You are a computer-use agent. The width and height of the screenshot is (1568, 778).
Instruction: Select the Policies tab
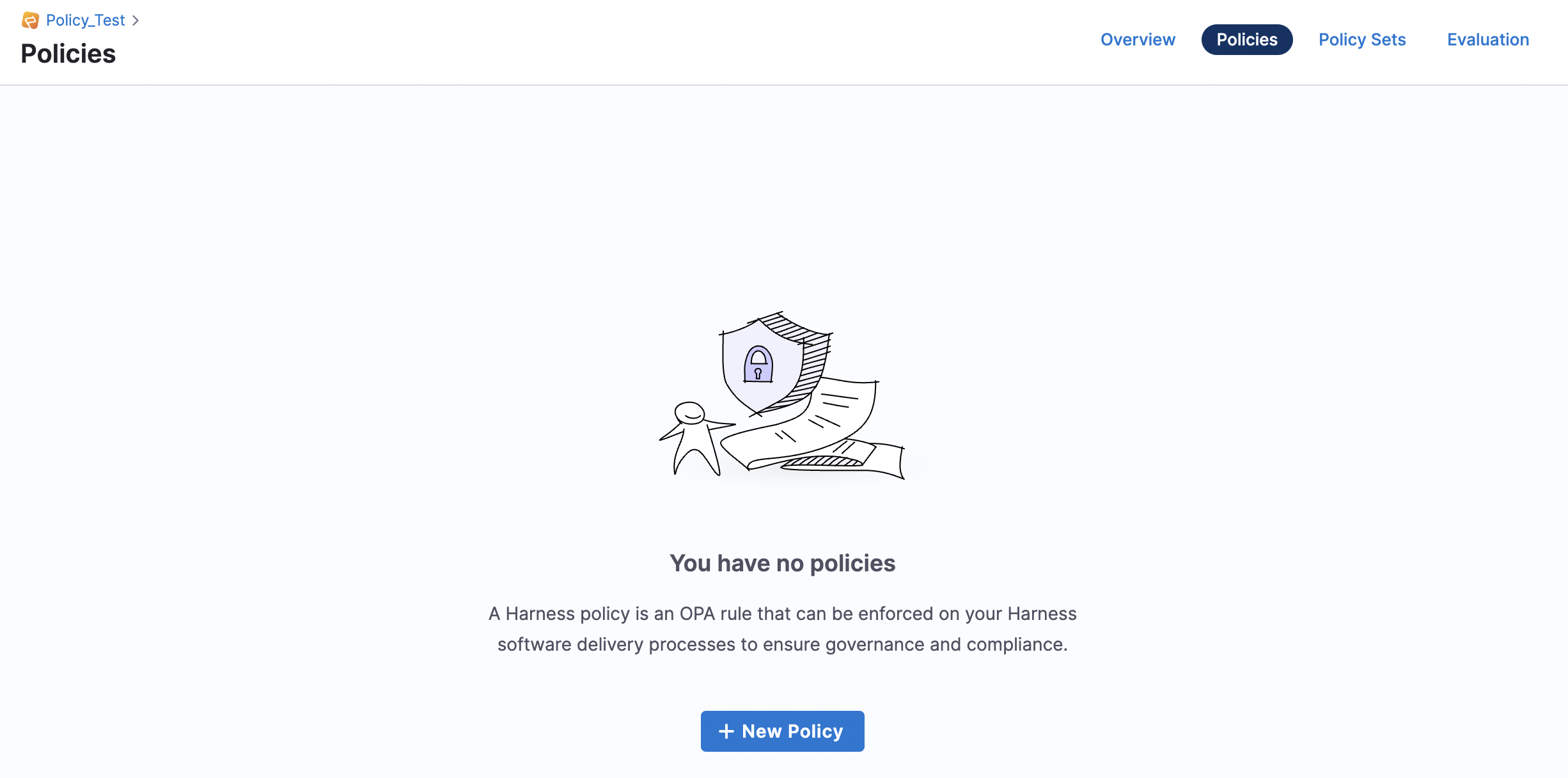(1246, 40)
